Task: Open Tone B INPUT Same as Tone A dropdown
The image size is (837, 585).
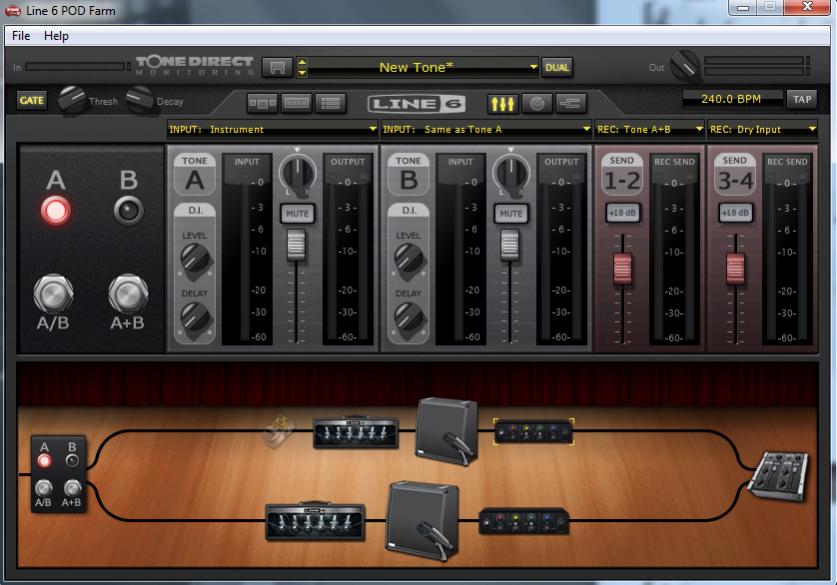Action: pos(486,129)
